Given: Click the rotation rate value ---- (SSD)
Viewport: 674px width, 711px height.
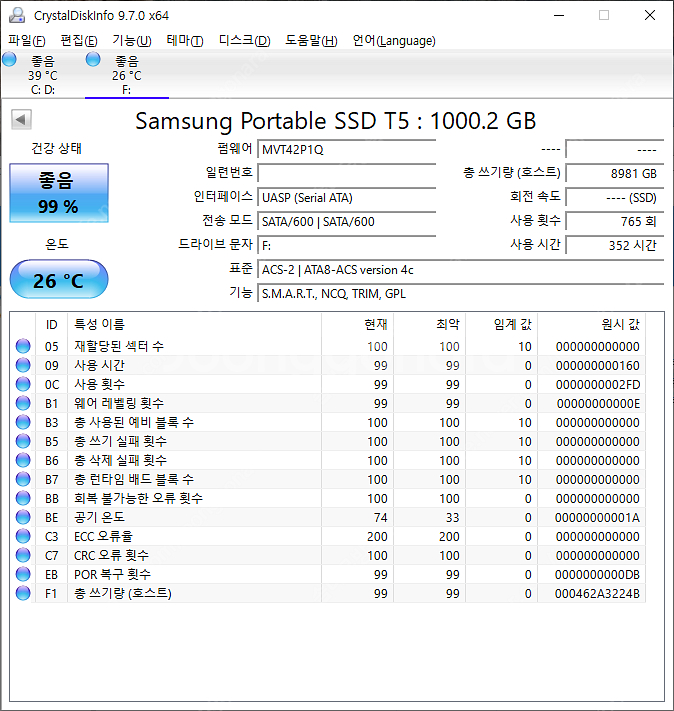Looking at the screenshot, I should click(x=615, y=198).
